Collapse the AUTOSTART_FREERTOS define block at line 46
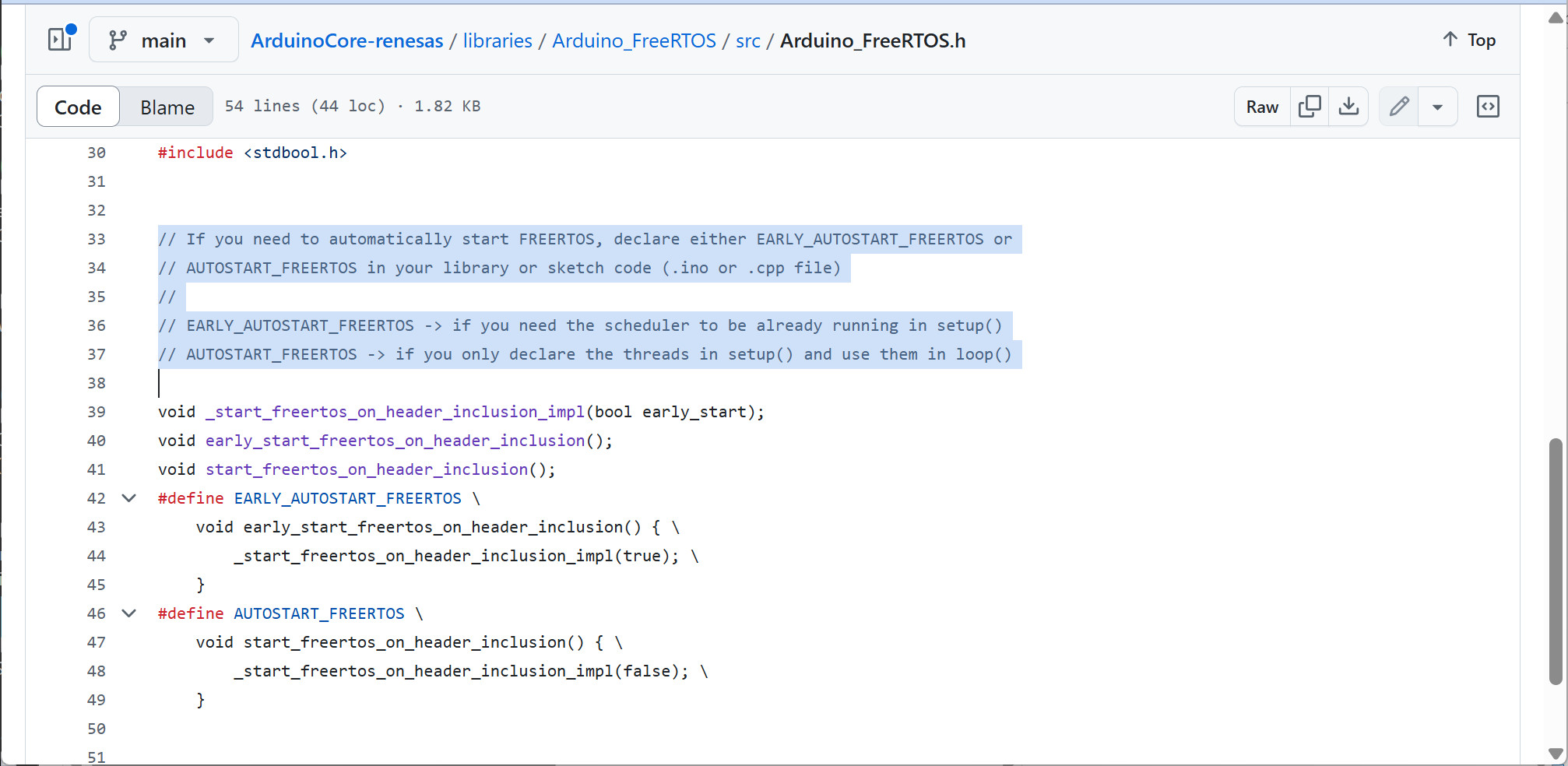This screenshot has width=1568, height=766. [129, 613]
